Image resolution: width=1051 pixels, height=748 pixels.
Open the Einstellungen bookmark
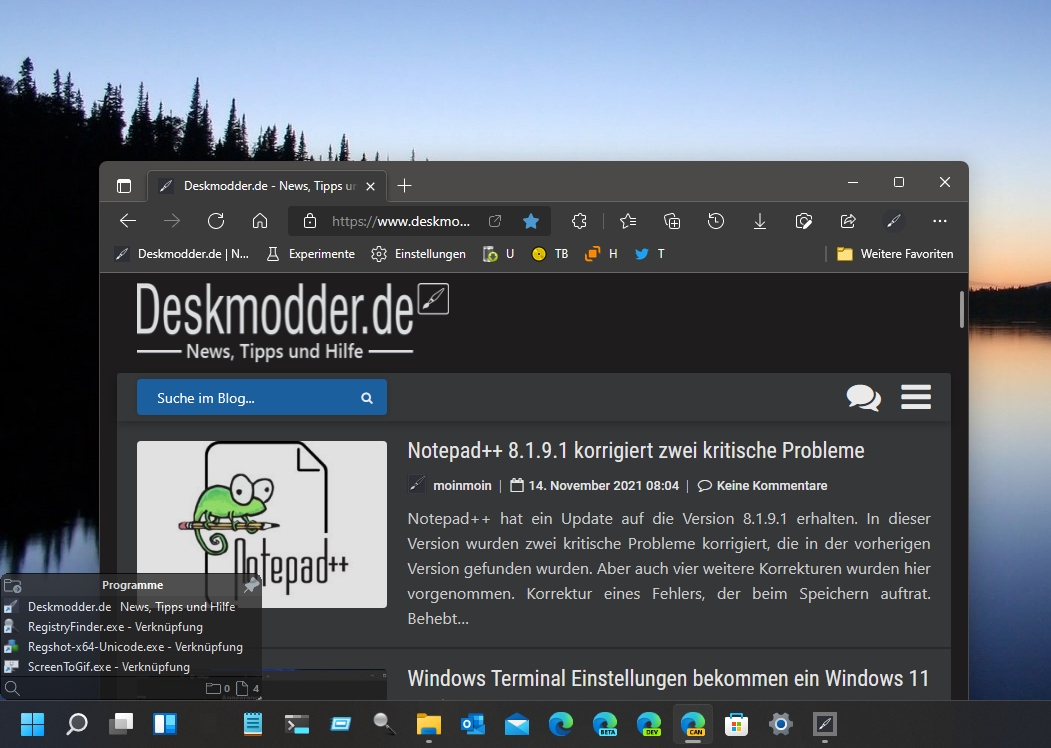click(418, 254)
